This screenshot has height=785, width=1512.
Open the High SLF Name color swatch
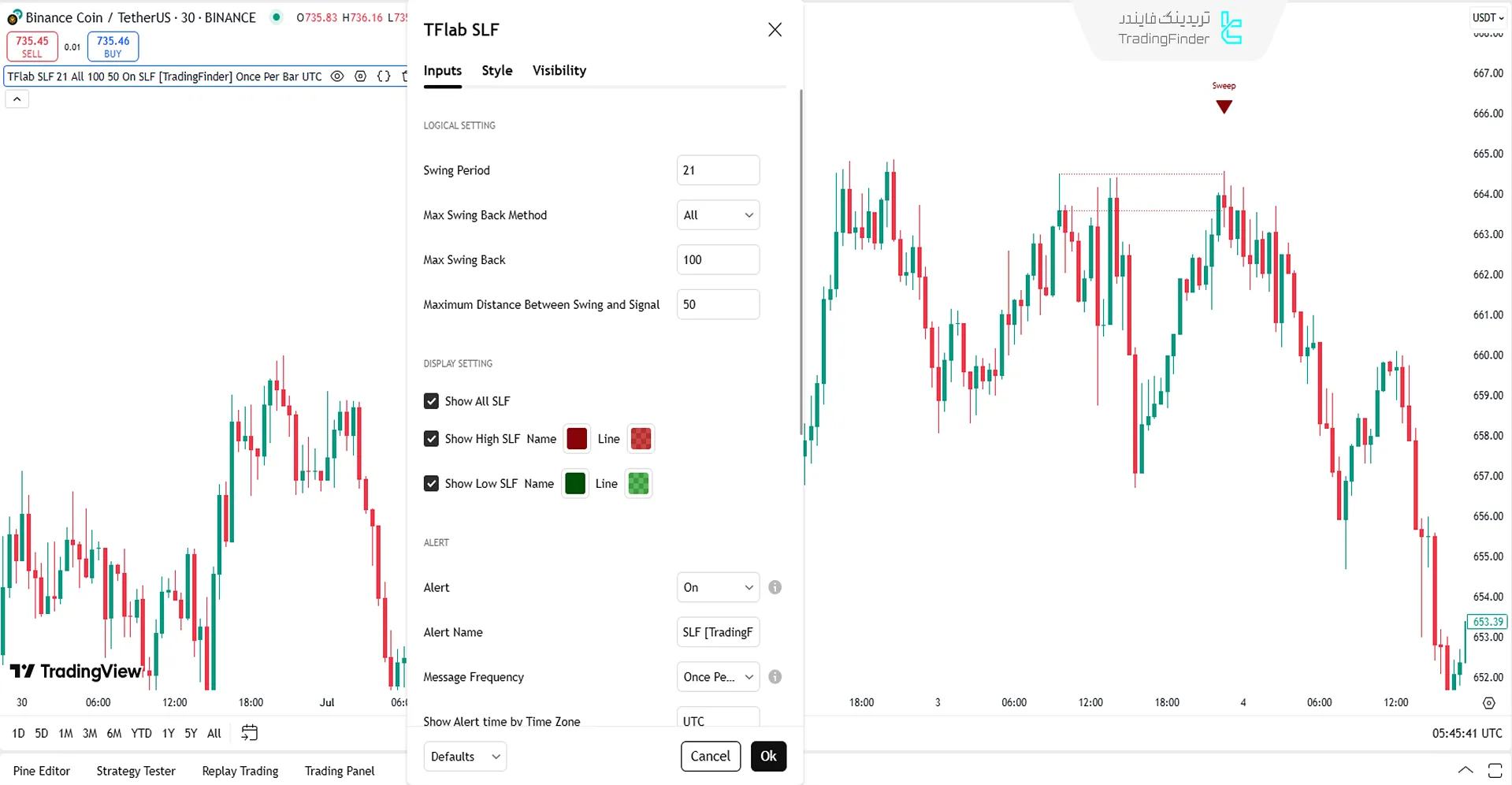coord(577,439)
